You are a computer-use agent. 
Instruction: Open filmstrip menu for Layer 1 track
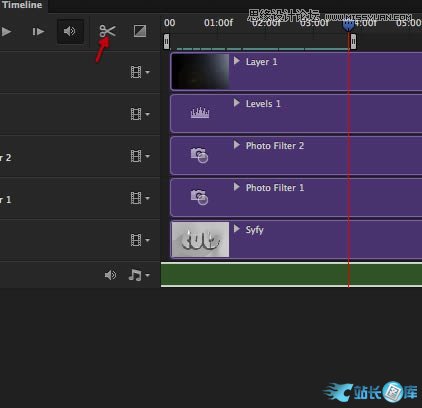click(140, 72)
